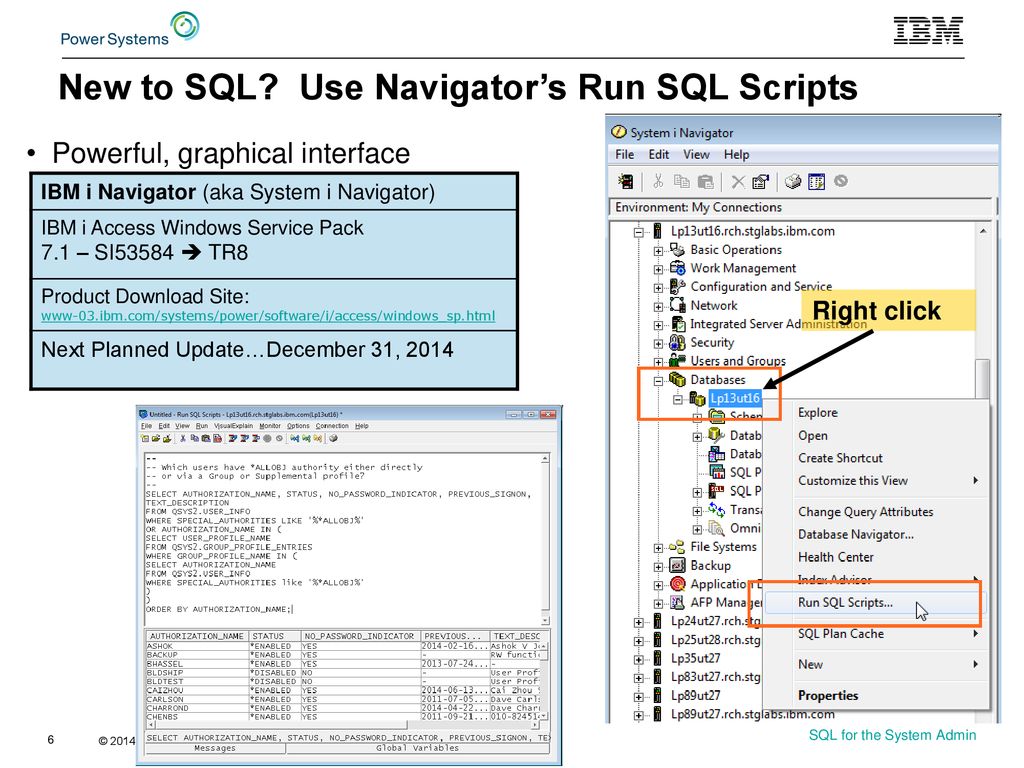Click the Basic Operations tree icon
The height and width of the screenshot is (768, 1024).
click(x=677, y=249)
